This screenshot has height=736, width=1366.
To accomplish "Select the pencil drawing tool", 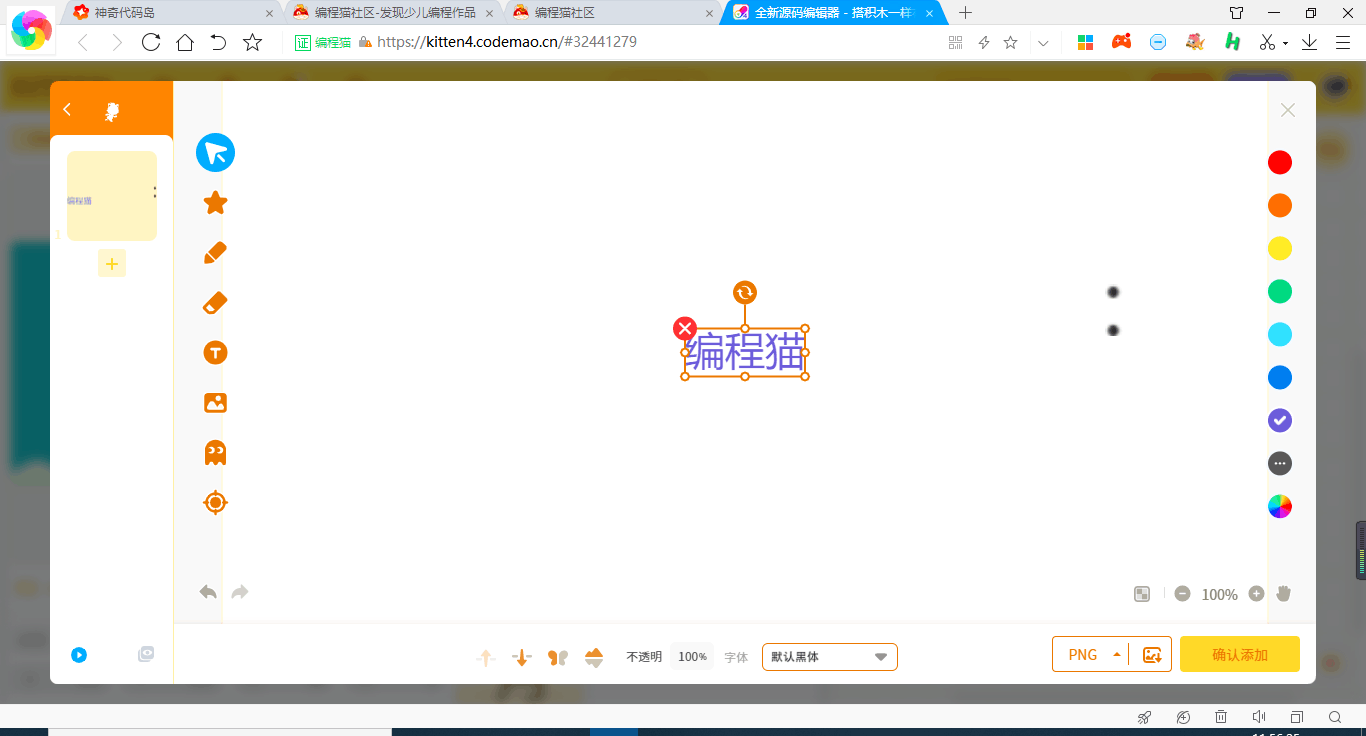I will pos(215,253).
